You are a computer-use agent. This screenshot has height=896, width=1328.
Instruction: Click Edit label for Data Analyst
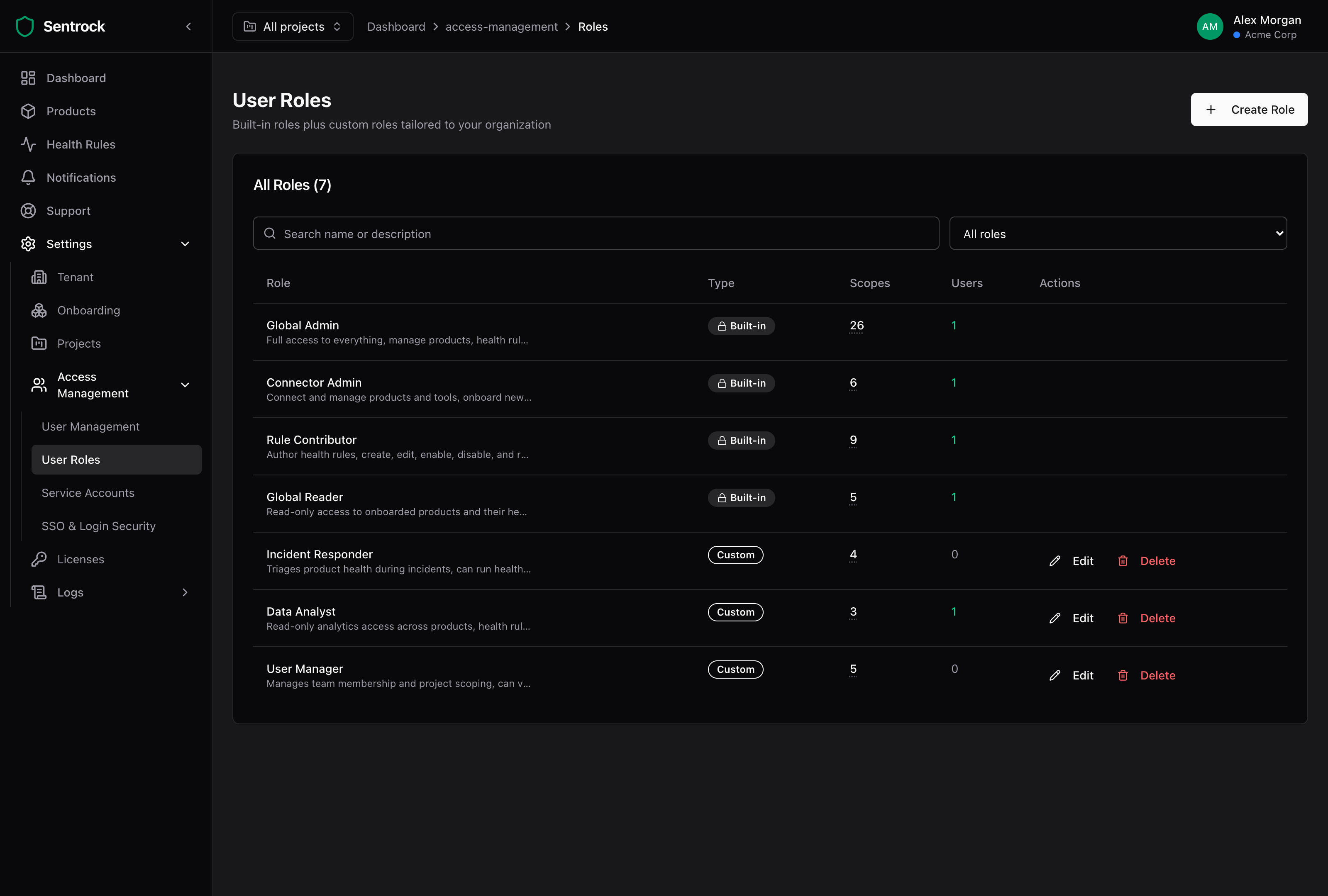click(1083, 618)
